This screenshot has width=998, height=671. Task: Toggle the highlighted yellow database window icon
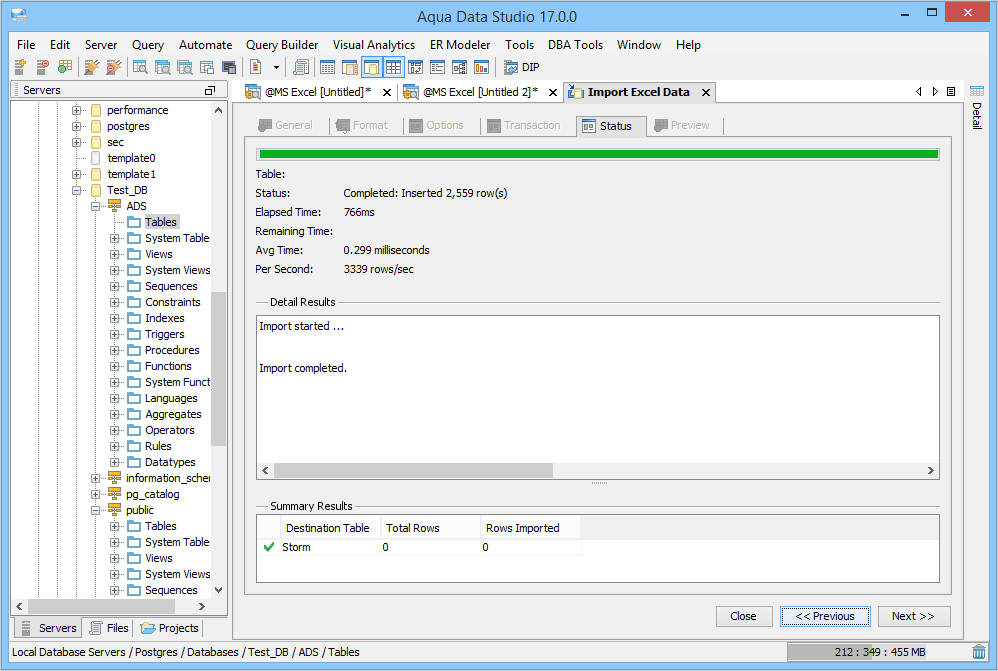(372, 67)
